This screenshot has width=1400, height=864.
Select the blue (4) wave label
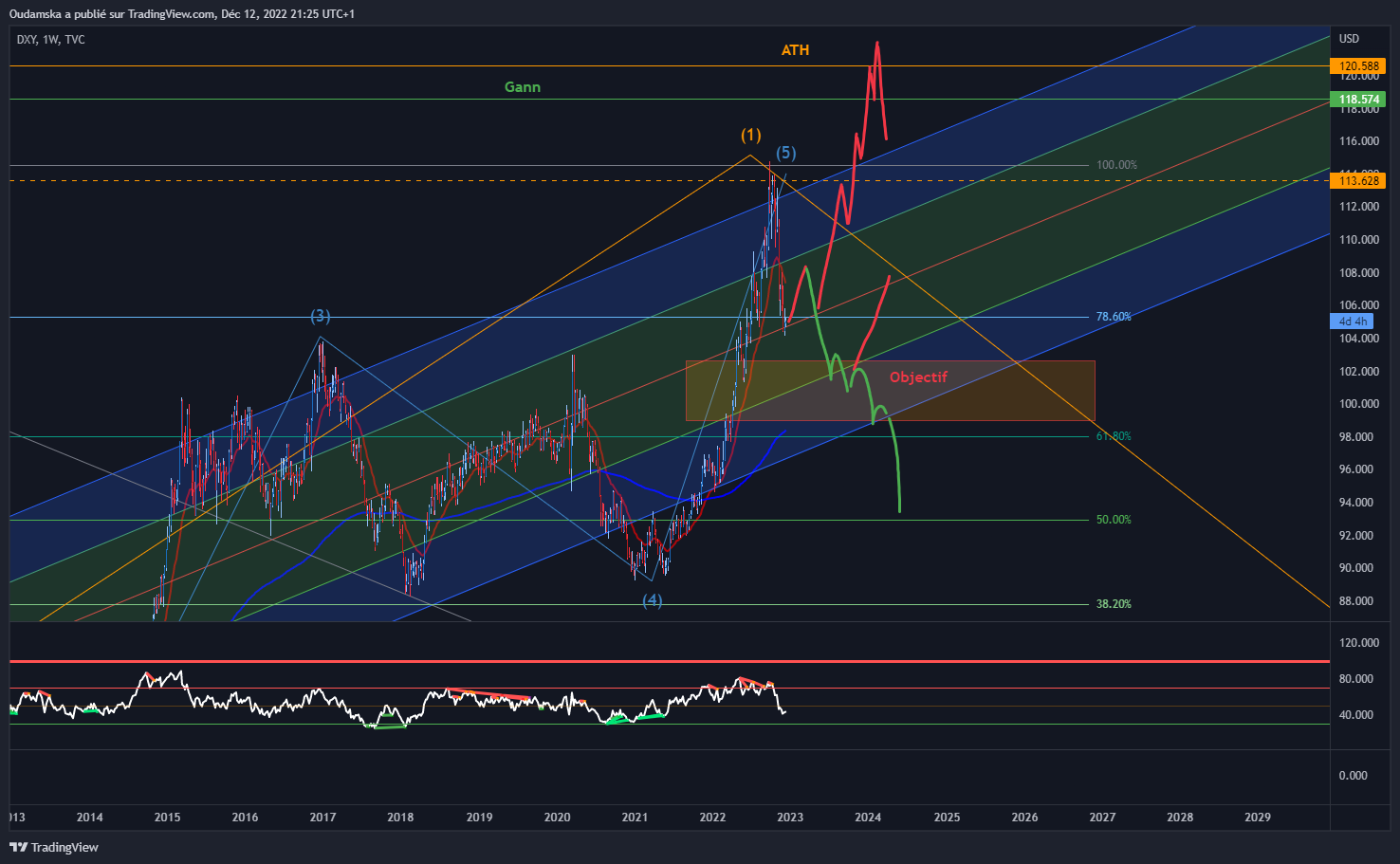click(652, 600)
